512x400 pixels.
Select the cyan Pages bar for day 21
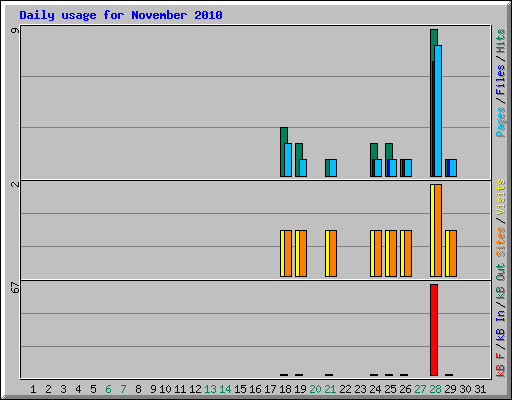pos(333,168)
